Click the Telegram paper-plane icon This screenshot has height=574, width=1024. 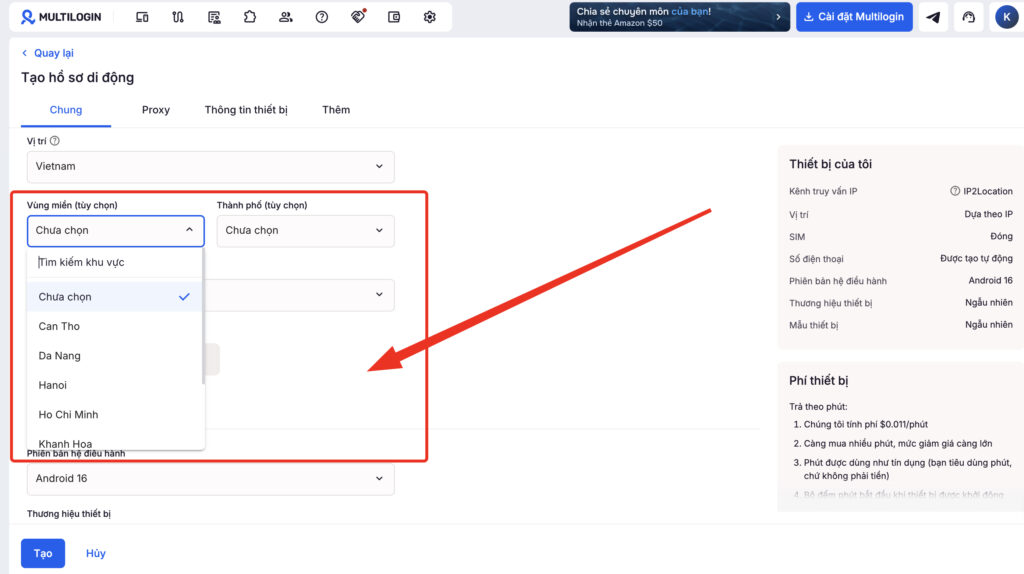tap(933, 17)
